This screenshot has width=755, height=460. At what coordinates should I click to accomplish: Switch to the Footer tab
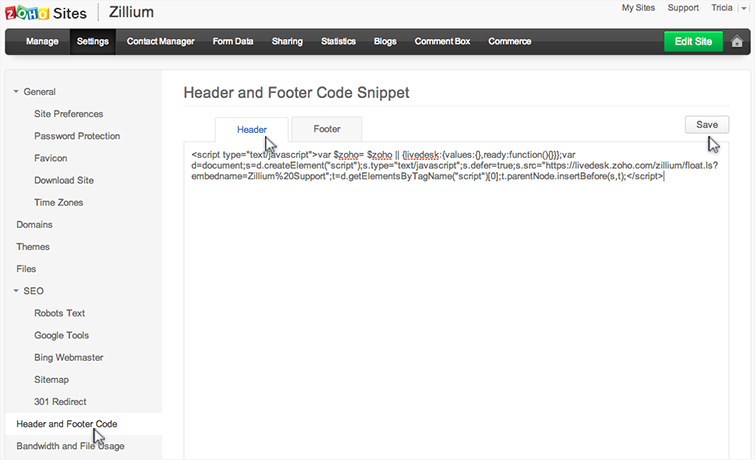click(x=326, y=129)
